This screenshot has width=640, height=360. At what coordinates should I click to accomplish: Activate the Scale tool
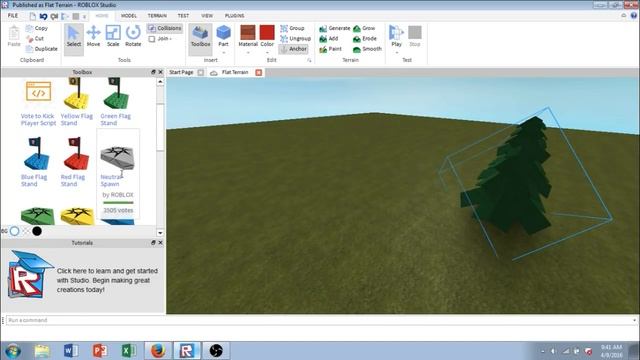[x=113, y=36]
